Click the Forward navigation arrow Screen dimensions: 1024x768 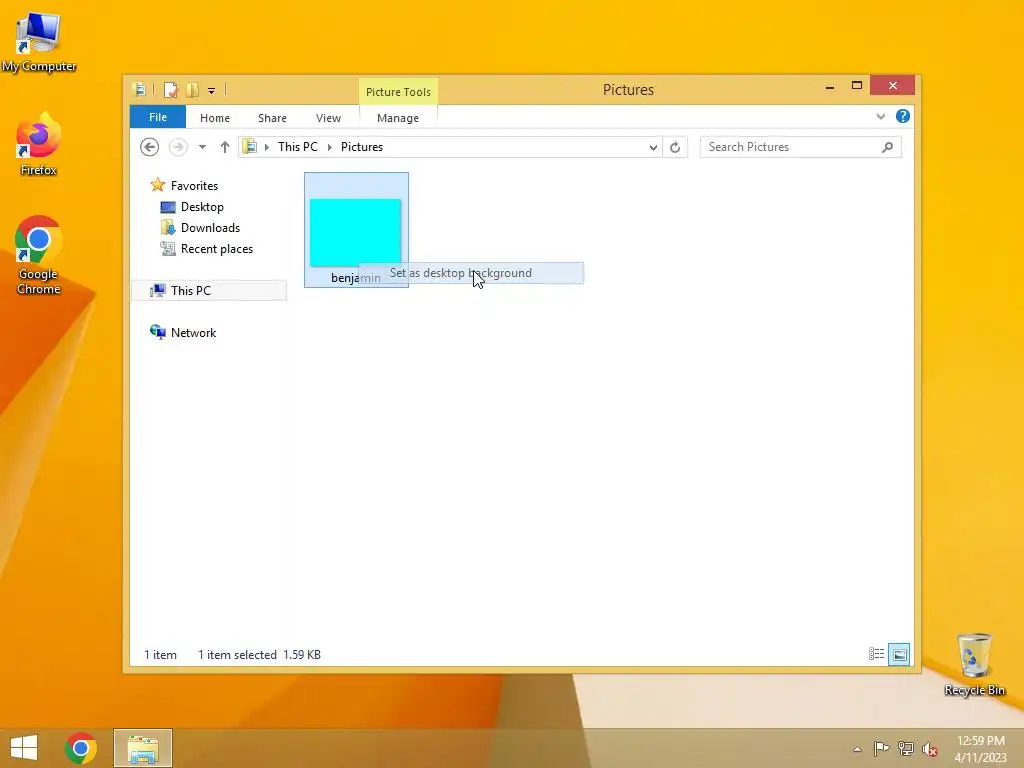click(x=178, y=147)
